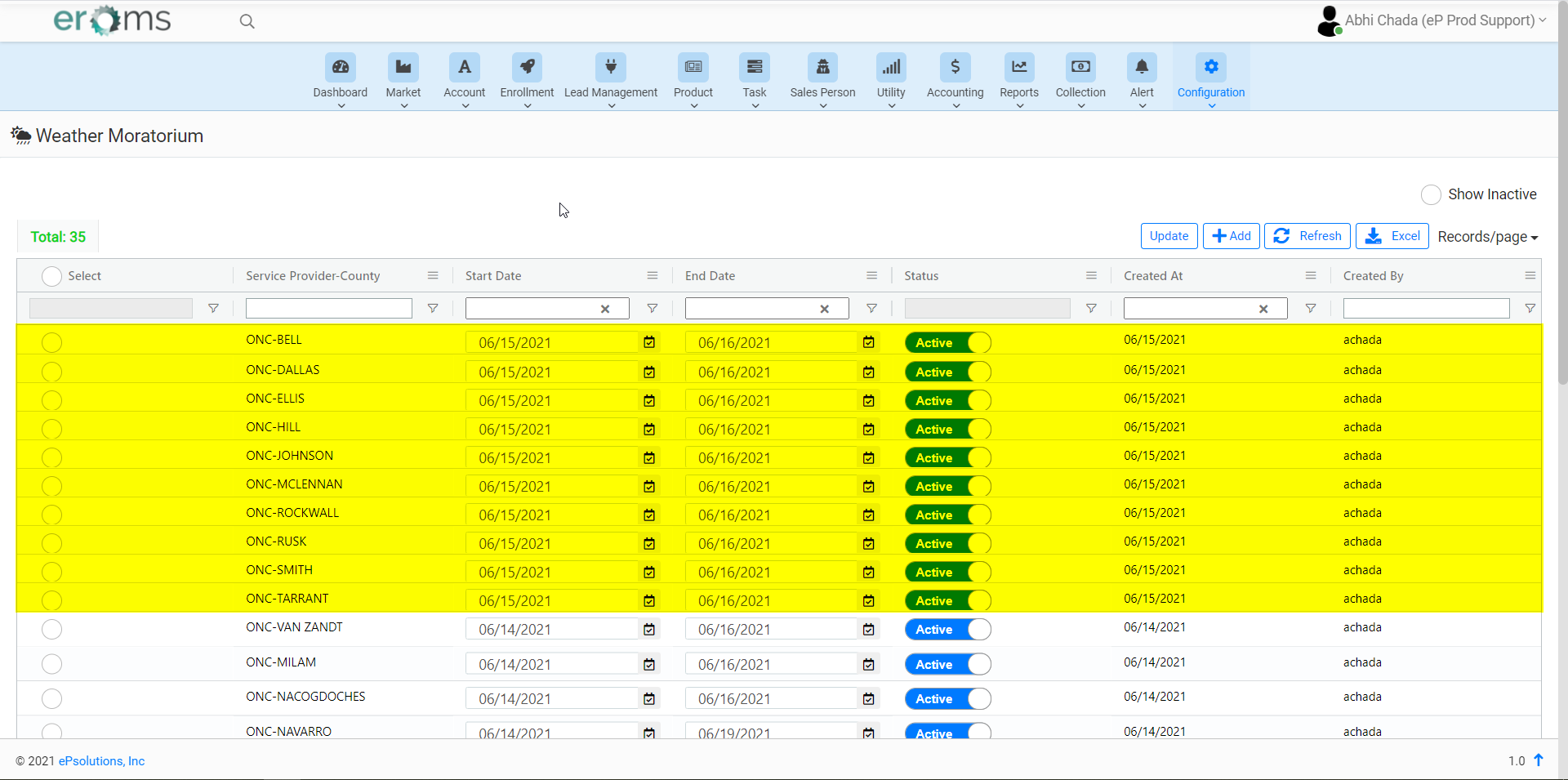Select the Enrollment rocket icon

[x=526, y=67]
